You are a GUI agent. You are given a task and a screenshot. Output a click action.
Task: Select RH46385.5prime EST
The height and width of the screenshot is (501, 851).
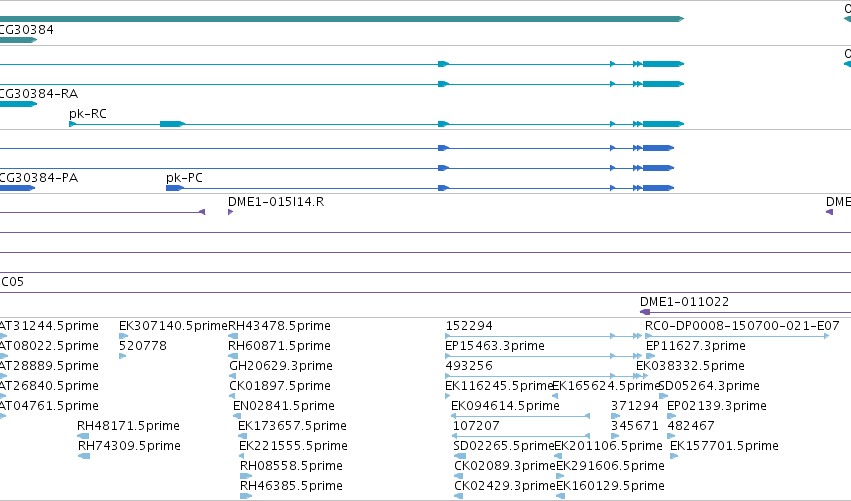[291, 486]
